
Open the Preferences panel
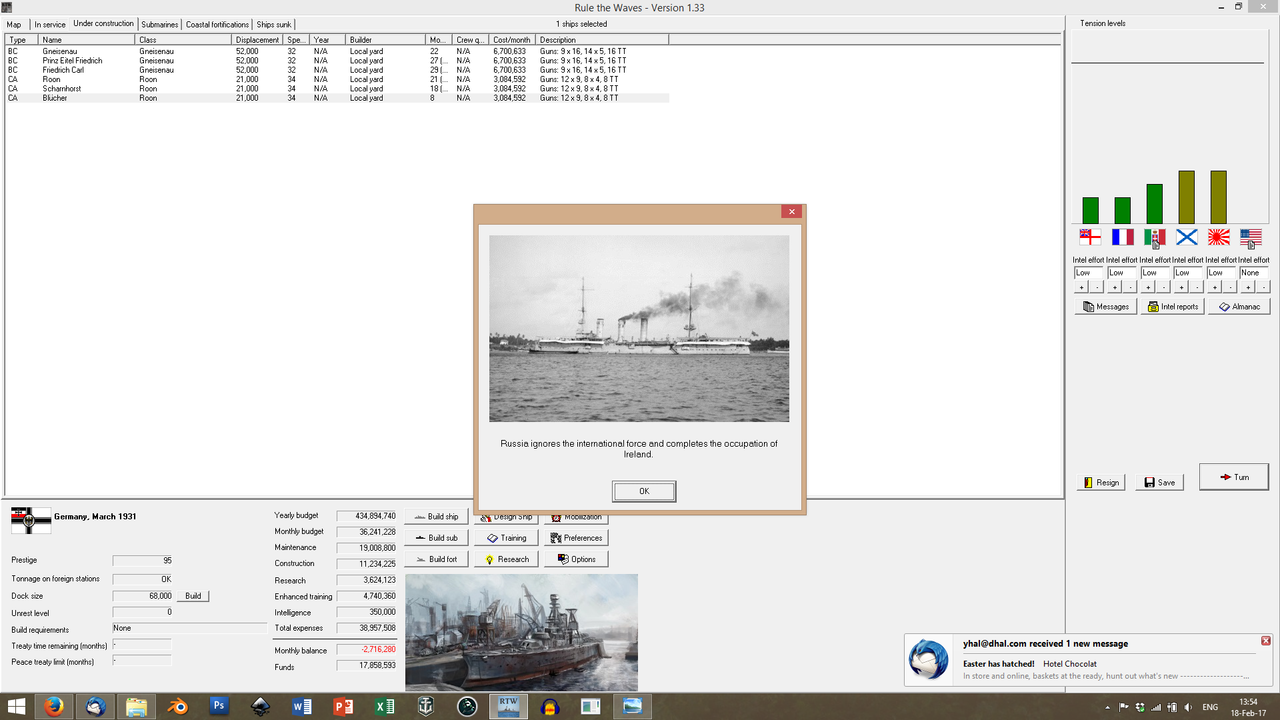[x=576, y=538]
